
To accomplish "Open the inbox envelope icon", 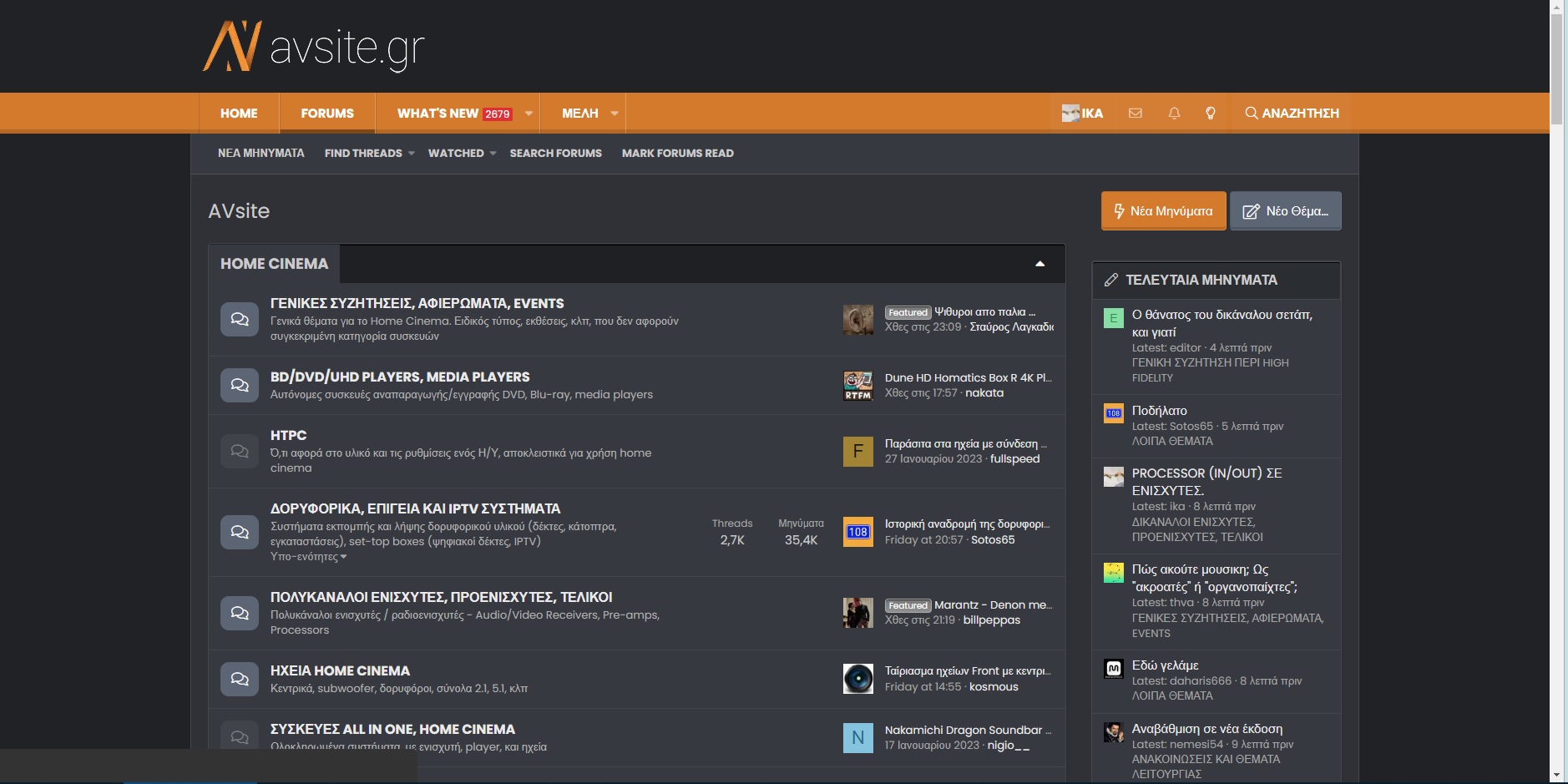I will coord(1135,114).
